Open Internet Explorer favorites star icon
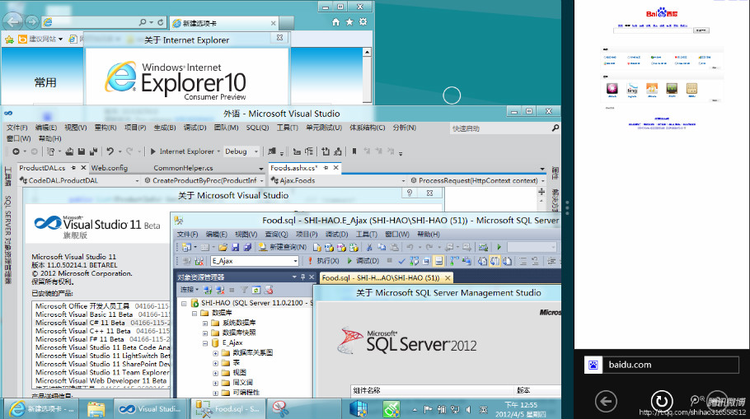Screen dimensions: 750x419 click(x=350, y=22)
